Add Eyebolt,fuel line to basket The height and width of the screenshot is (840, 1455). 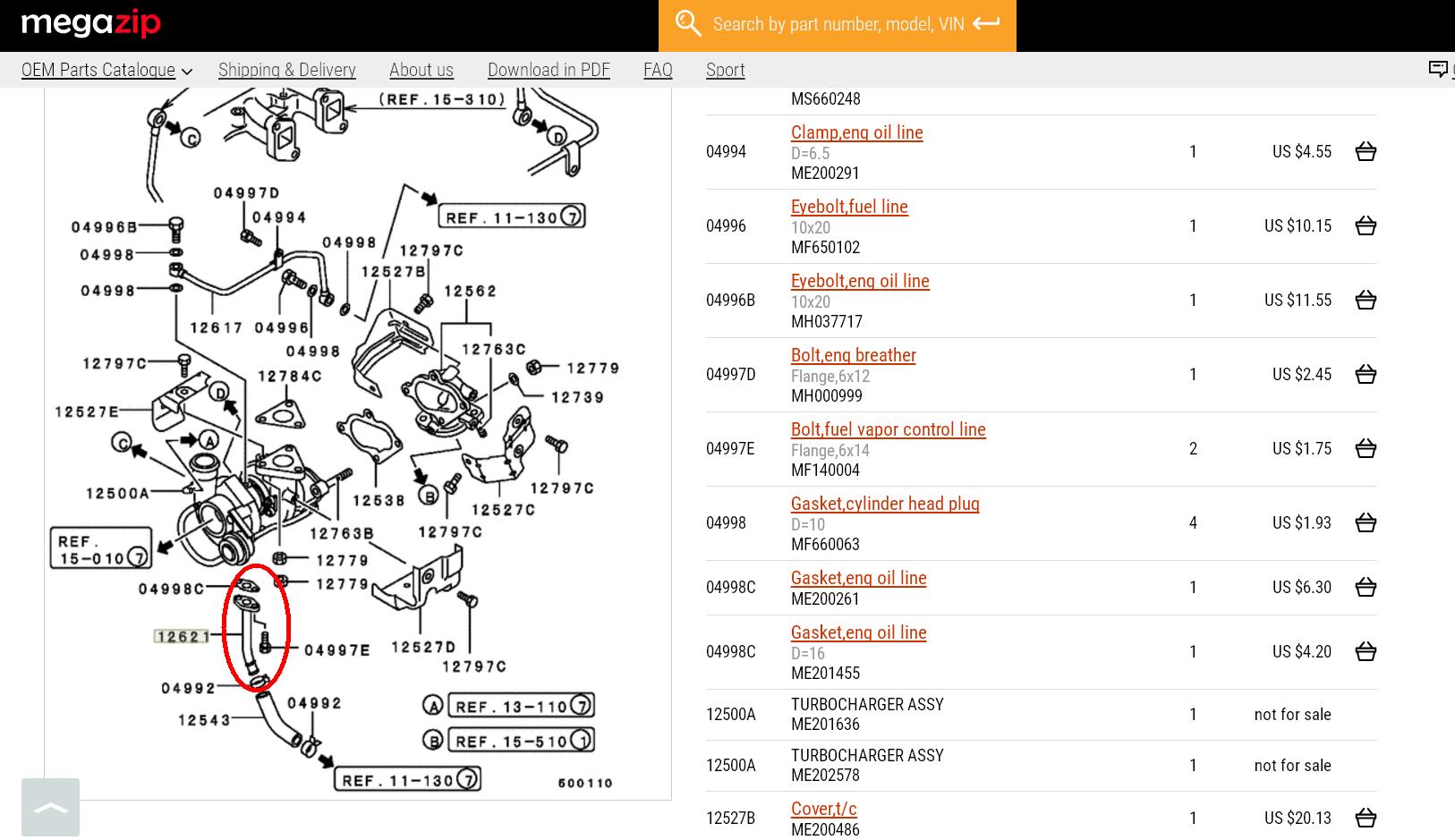(1365, 226)
